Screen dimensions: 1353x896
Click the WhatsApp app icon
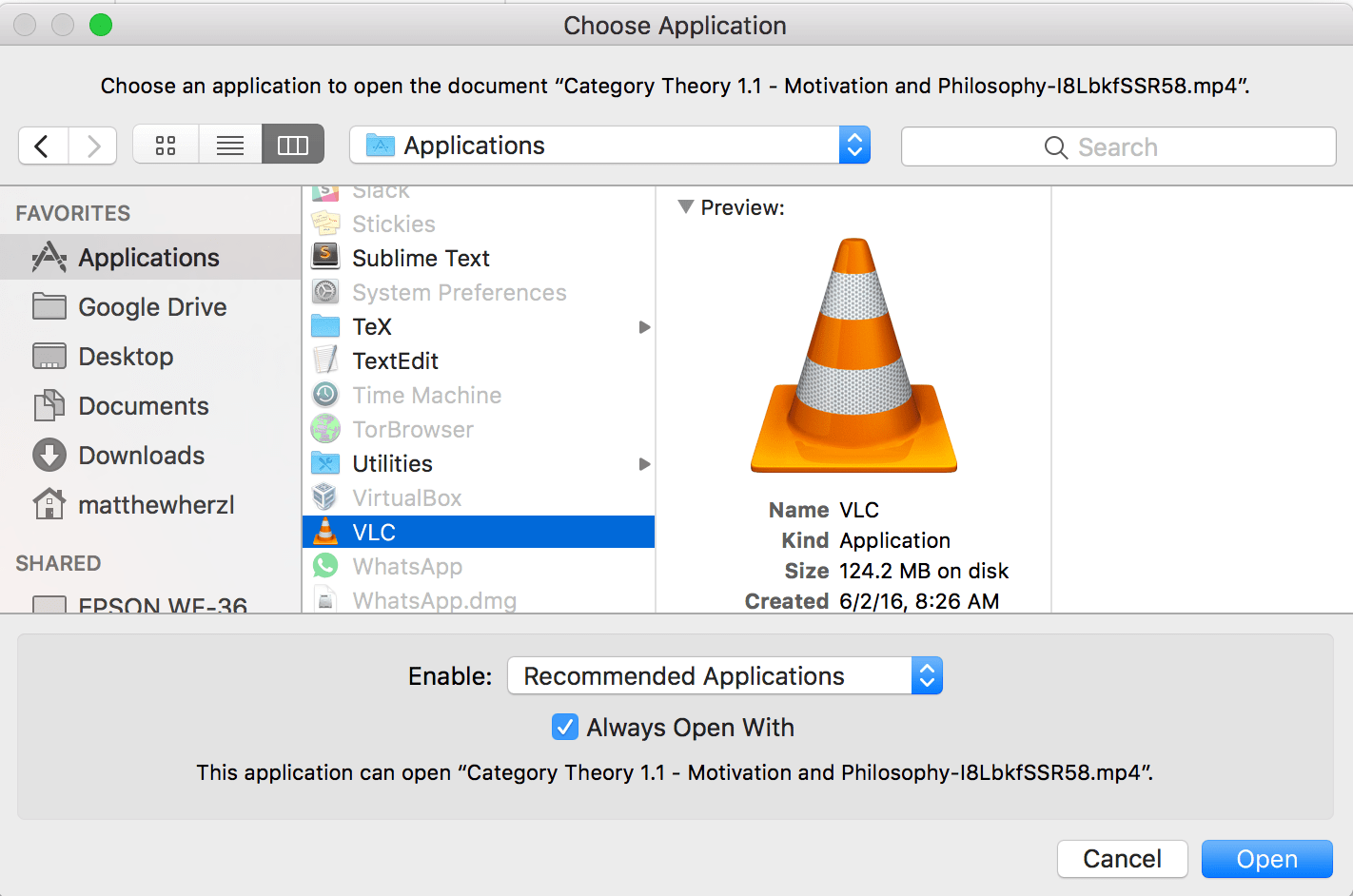coord(325,566)
